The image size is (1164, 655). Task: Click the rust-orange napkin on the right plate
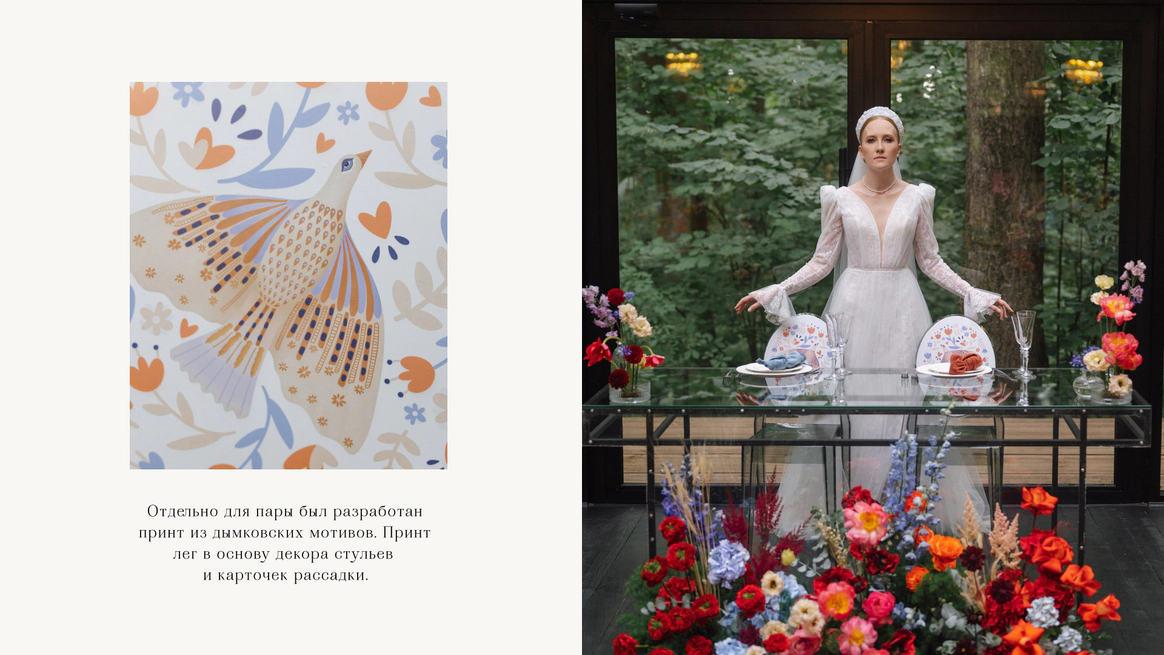(x=965, y=362)
